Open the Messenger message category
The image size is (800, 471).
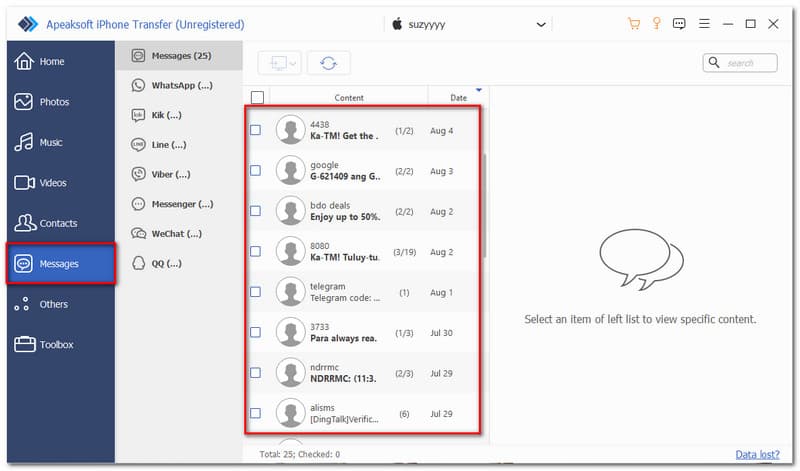(x=179, y=204)
